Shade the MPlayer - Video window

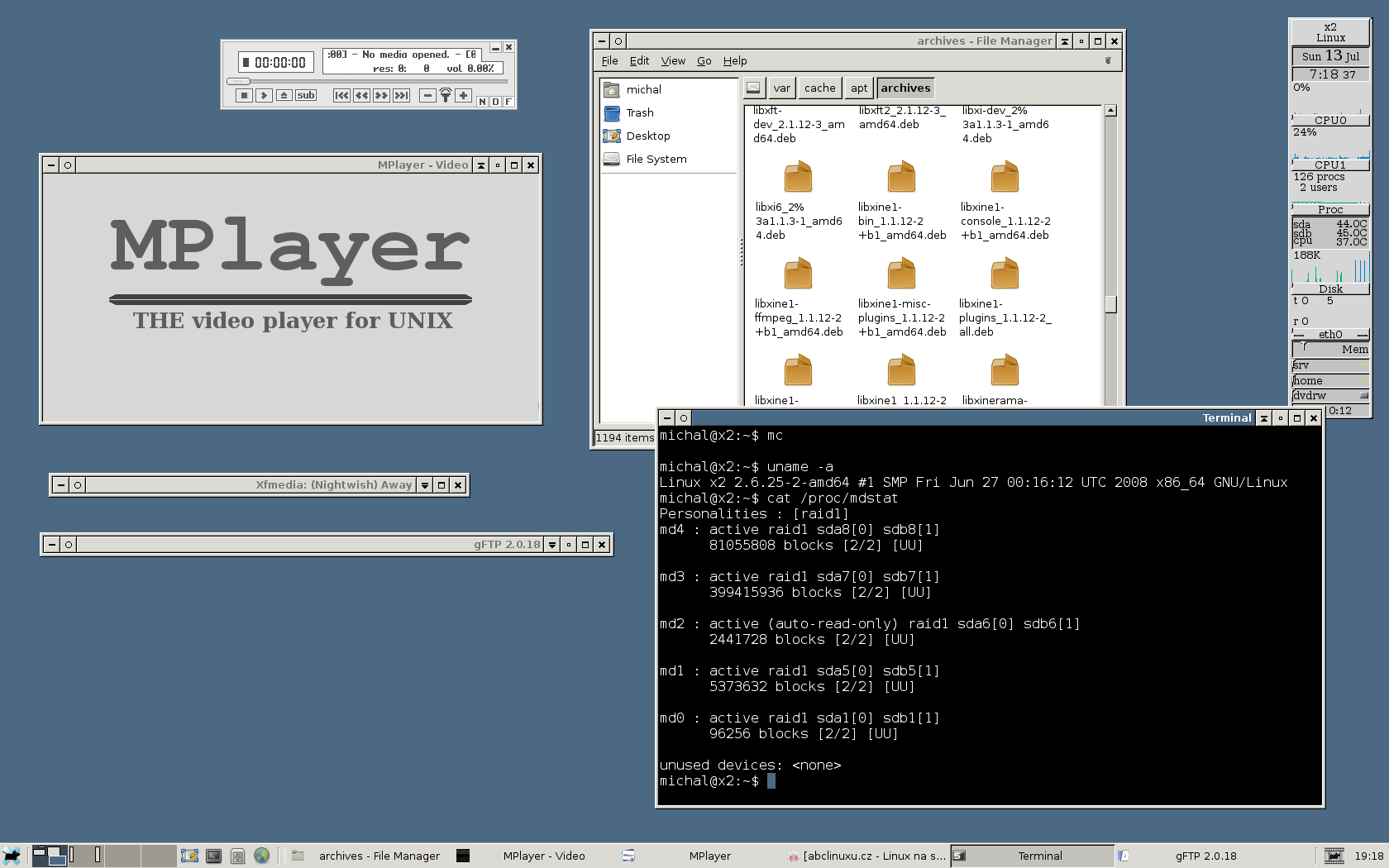coord(481,165)
